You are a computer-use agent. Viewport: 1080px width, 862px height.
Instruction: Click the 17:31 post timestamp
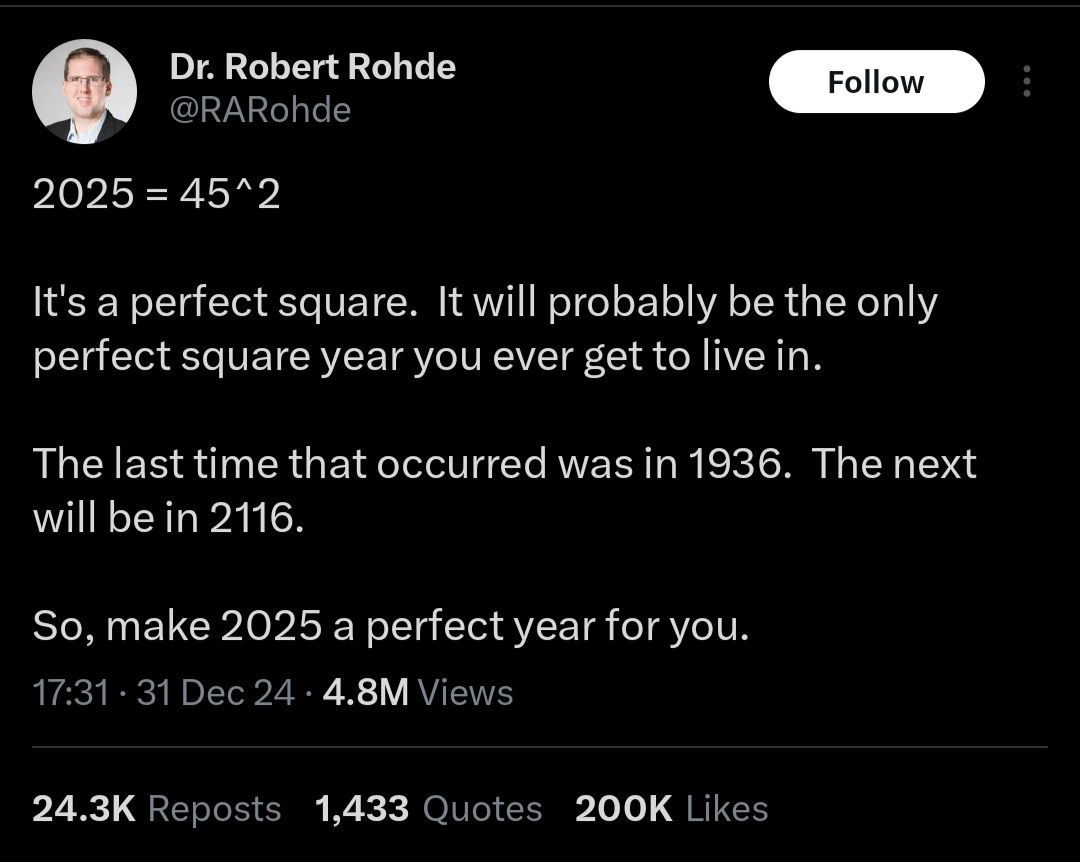coord(70,692)
